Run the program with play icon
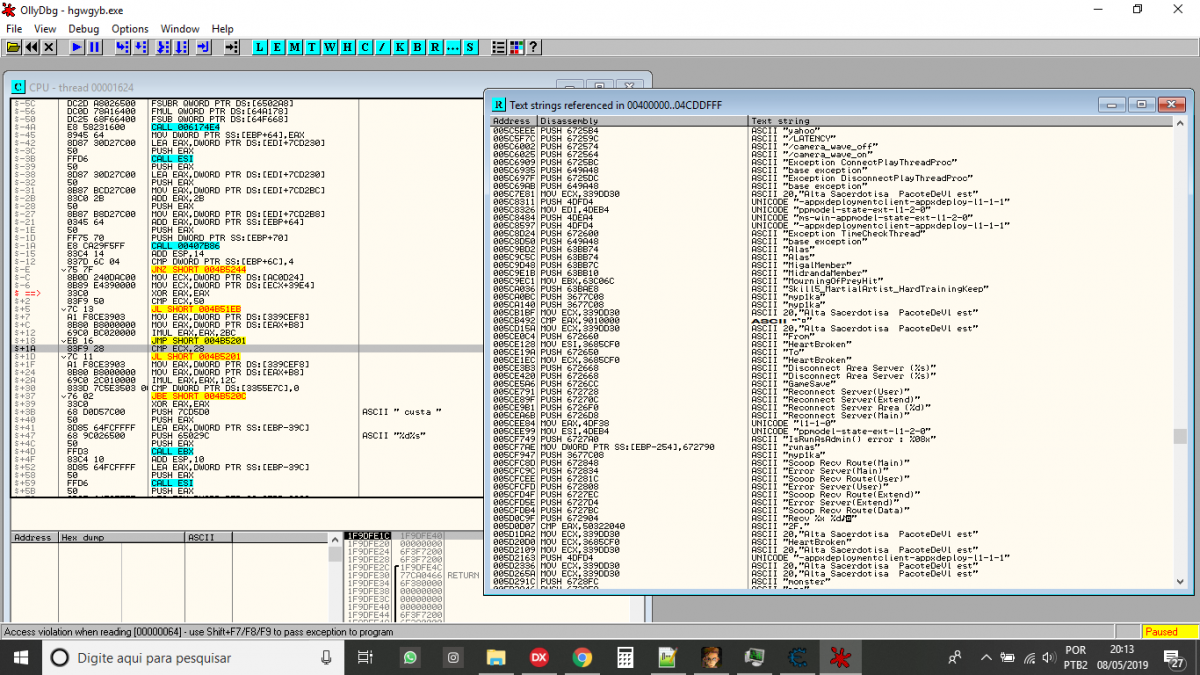The height and width of the screenshot is (675, 1200). pos(77,47)
